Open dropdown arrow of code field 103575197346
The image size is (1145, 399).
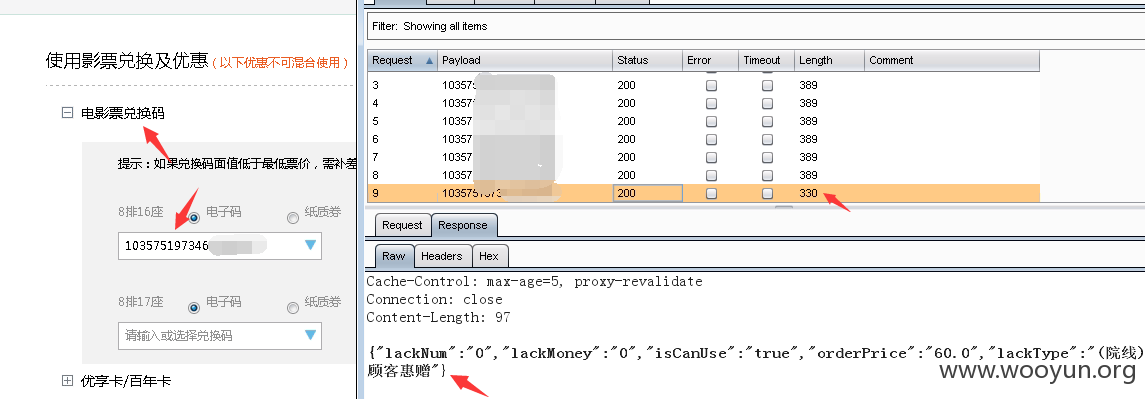coord(310,246)
